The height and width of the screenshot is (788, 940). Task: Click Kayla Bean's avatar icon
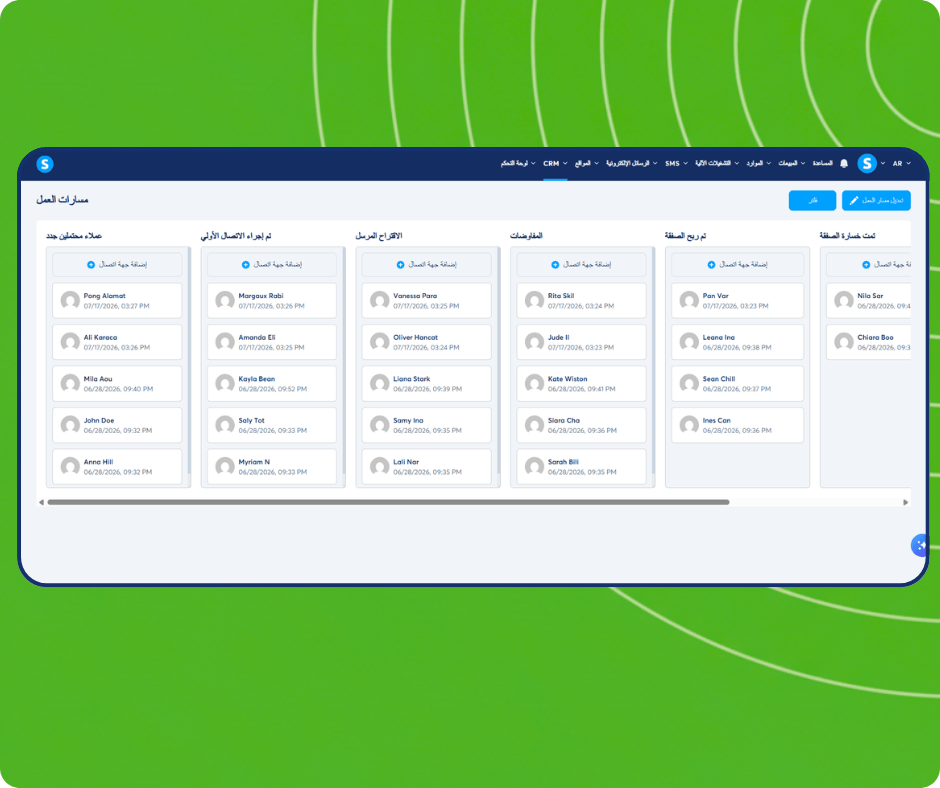coord(225,383)
